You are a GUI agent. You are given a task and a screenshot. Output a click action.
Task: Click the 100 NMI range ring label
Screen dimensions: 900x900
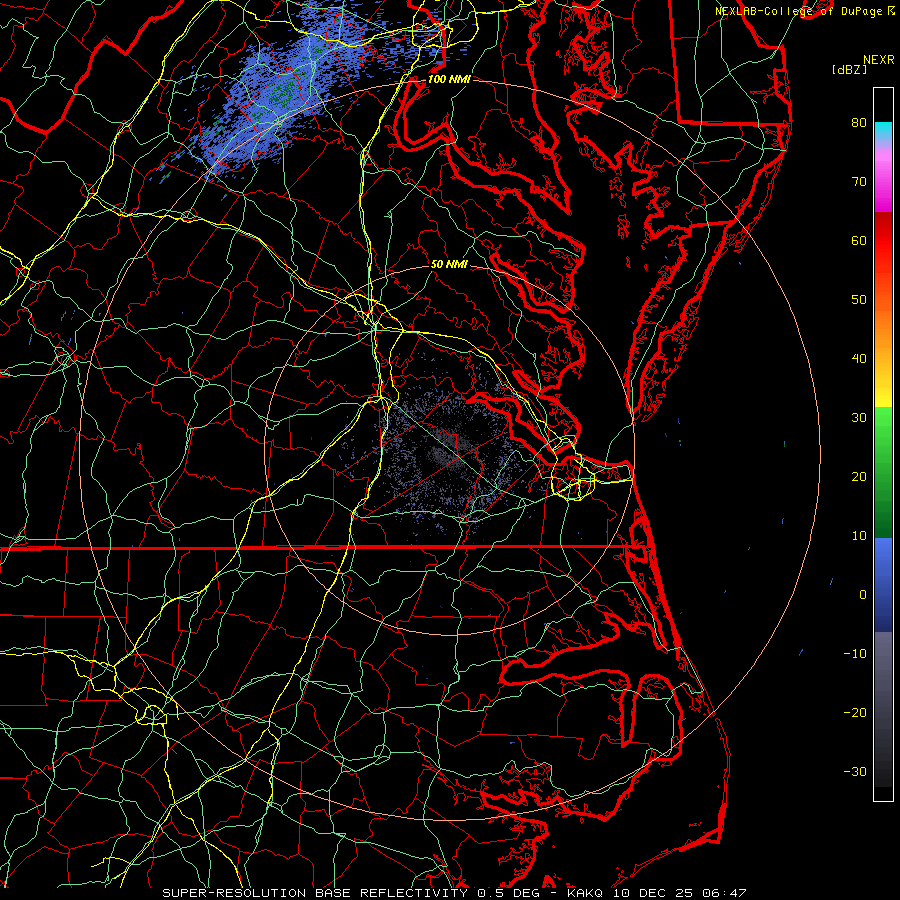pyautogui.click(x=449, y=79)
